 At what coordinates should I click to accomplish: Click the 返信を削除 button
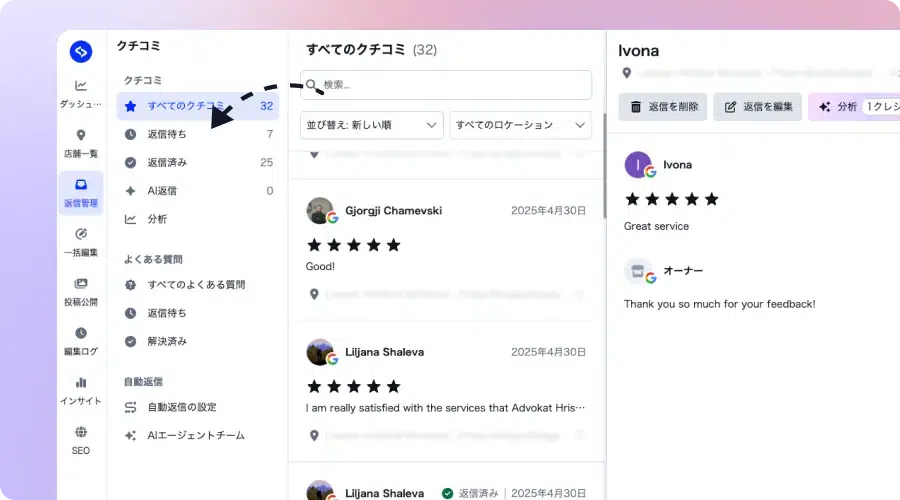(662, 107)
